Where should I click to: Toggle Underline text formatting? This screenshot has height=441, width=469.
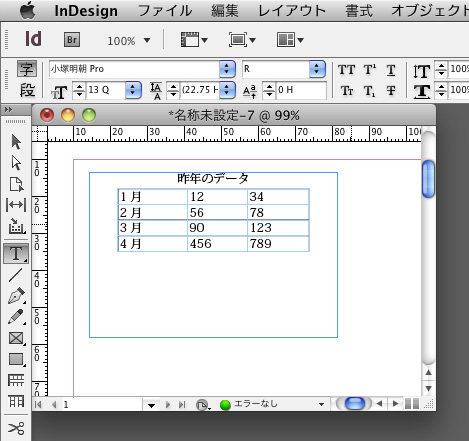click(391, 70)
